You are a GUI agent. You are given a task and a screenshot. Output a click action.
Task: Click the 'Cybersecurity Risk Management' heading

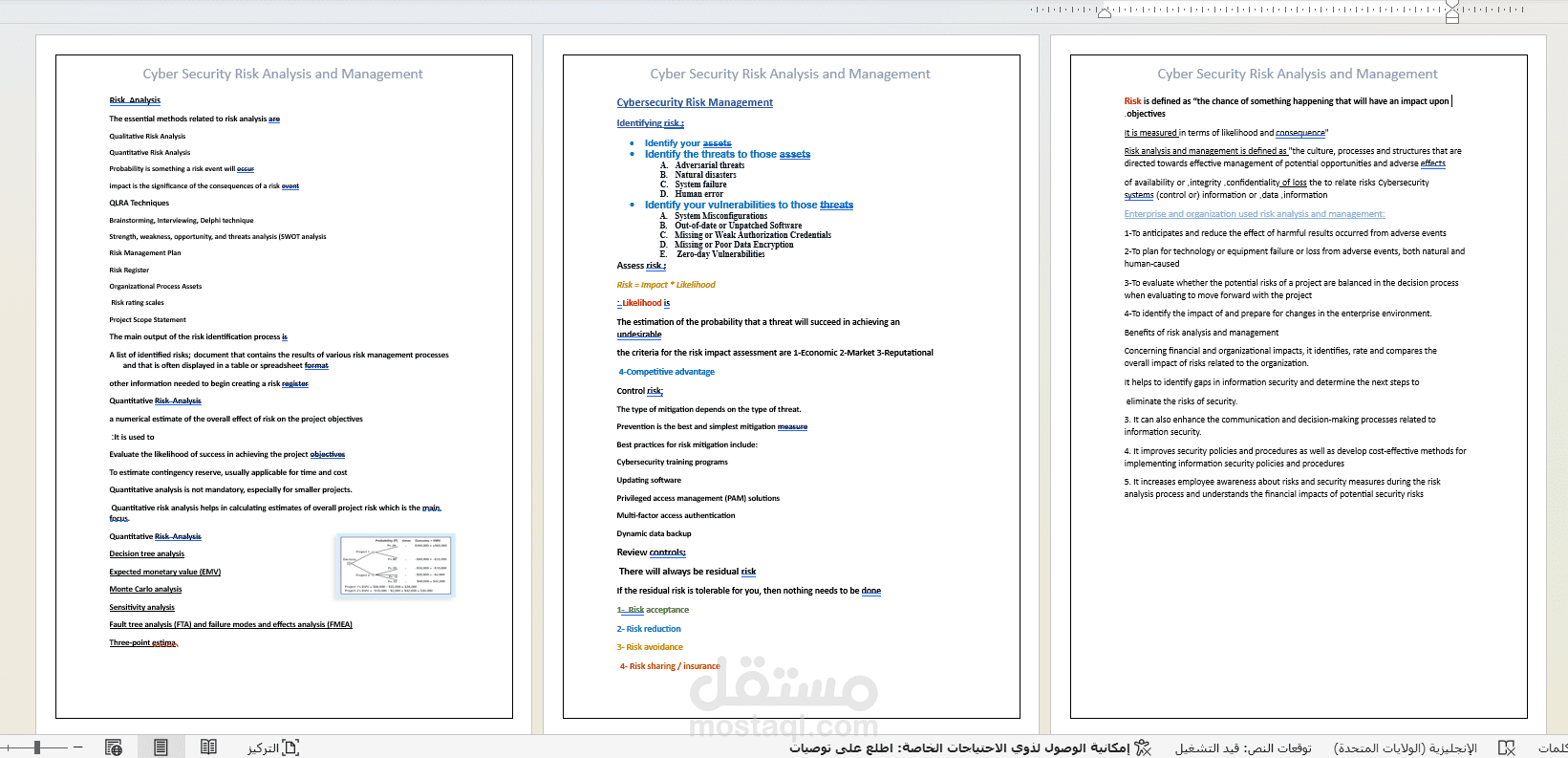(695, 102)
